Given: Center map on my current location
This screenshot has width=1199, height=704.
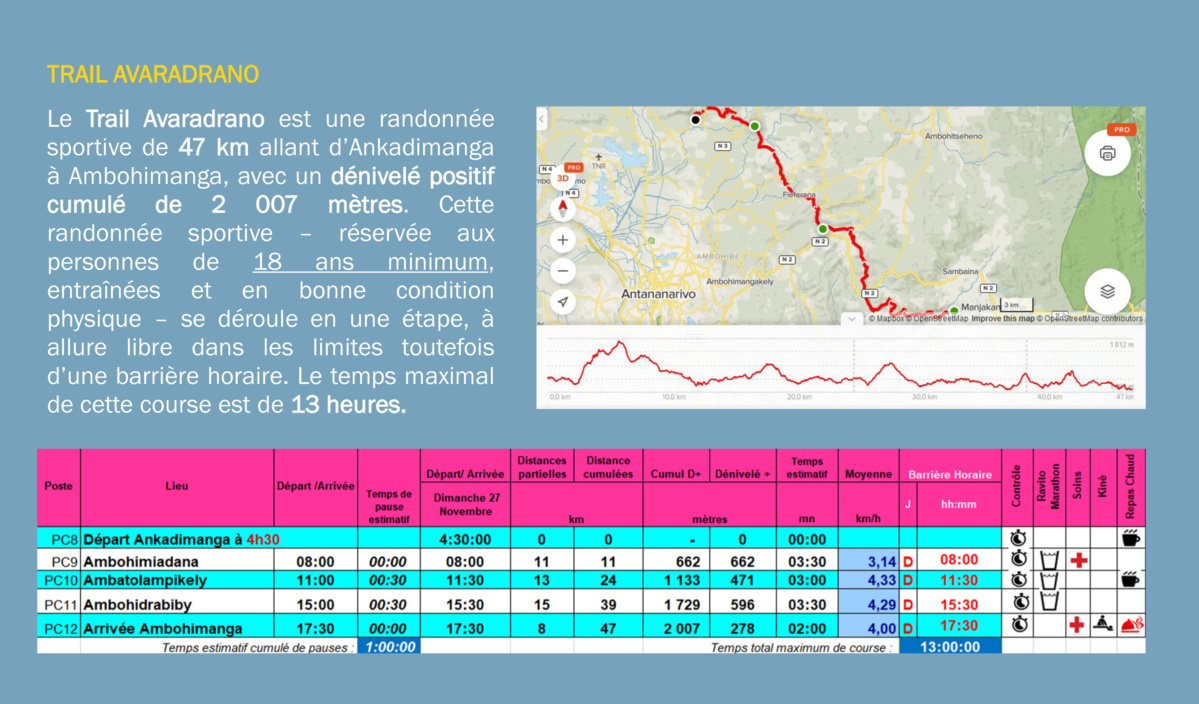Looking at the screenshot, I should click(x=563, y=302).
